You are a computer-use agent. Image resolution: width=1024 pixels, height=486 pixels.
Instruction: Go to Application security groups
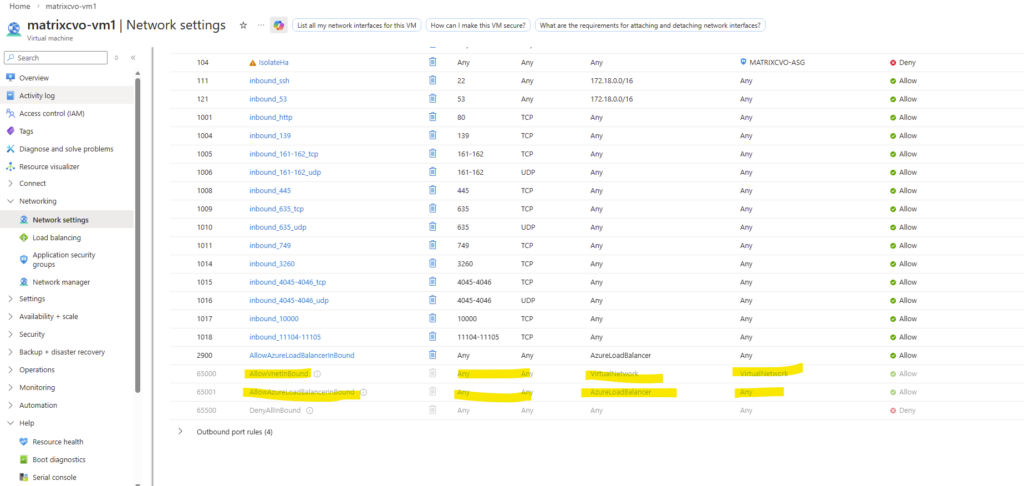coord(63,260)
